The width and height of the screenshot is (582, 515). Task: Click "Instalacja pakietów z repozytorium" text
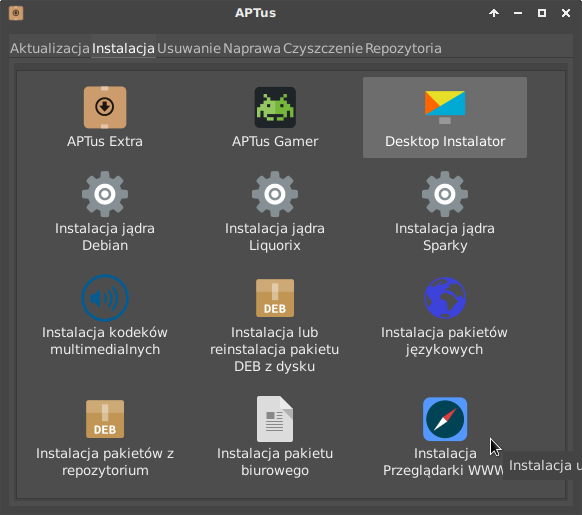click(105, 462)
